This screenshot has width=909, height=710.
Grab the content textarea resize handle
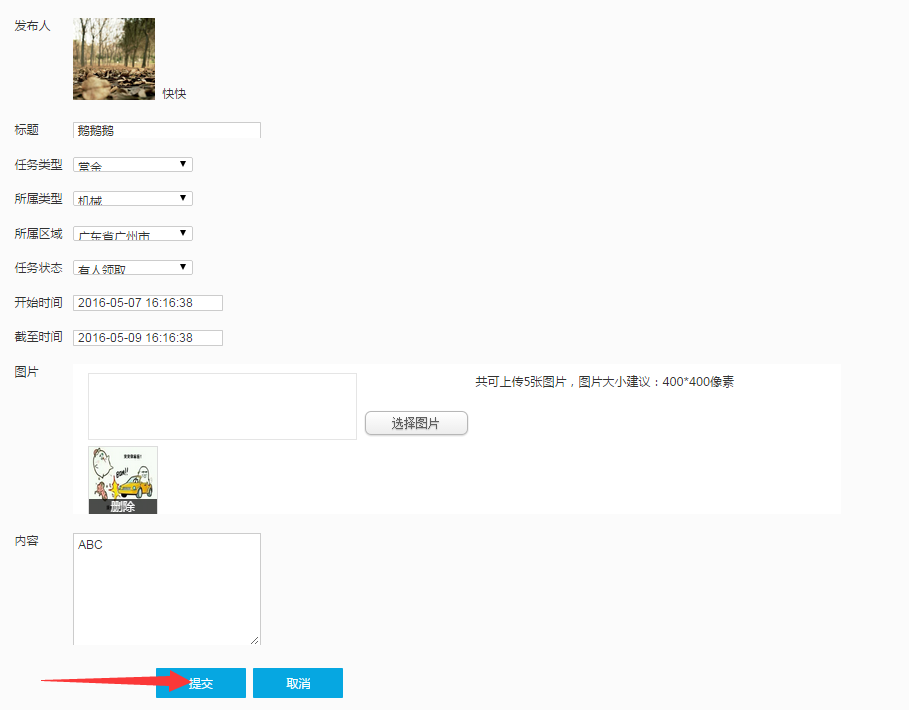[x=255, y=640]
